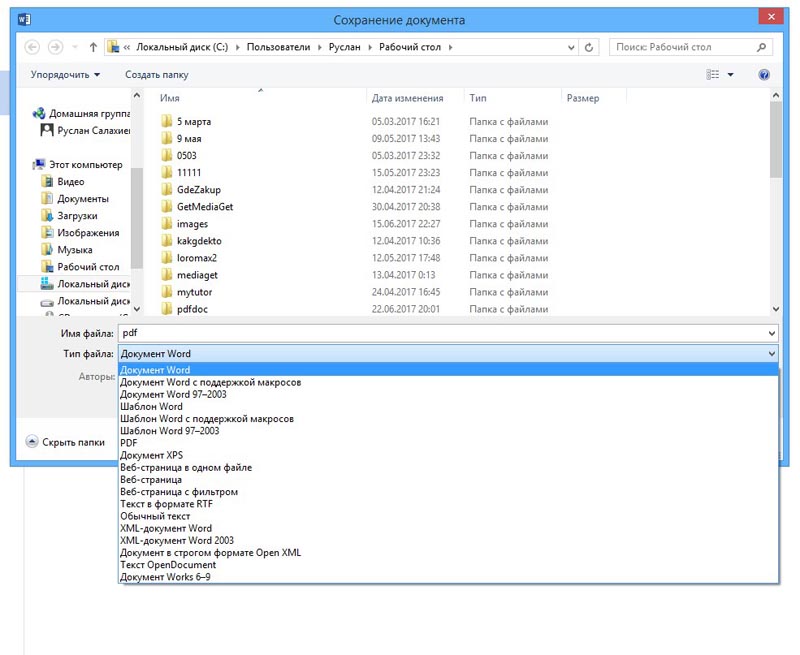This screenshot has height=655, width=800.
Task: Click Локальный диск (C:) in address path
Action: coord(182,47)
